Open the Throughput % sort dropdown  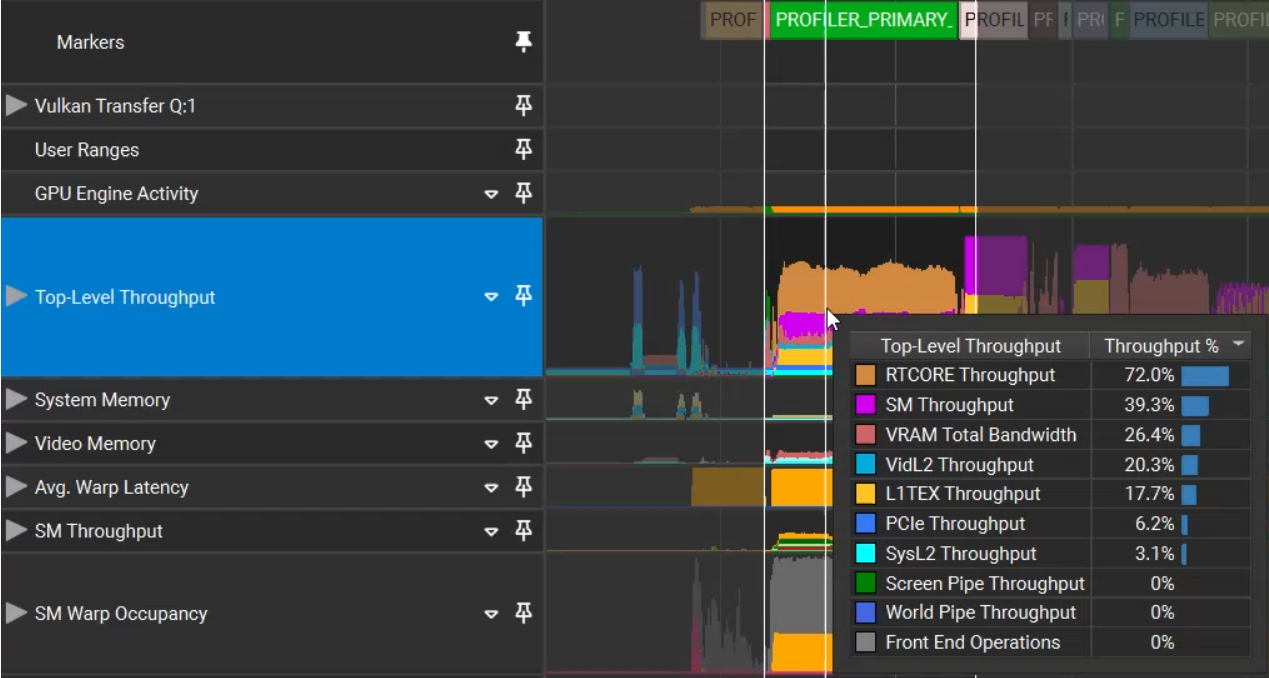[x=1237, y=345]
